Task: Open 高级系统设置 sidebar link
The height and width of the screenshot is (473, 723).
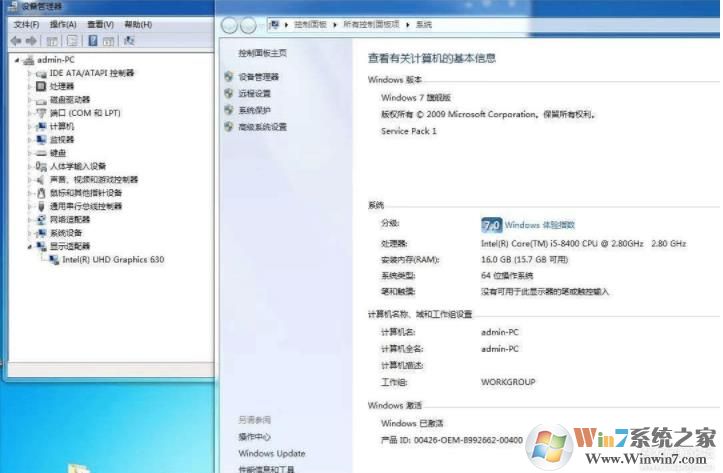Action: [262, 127]
